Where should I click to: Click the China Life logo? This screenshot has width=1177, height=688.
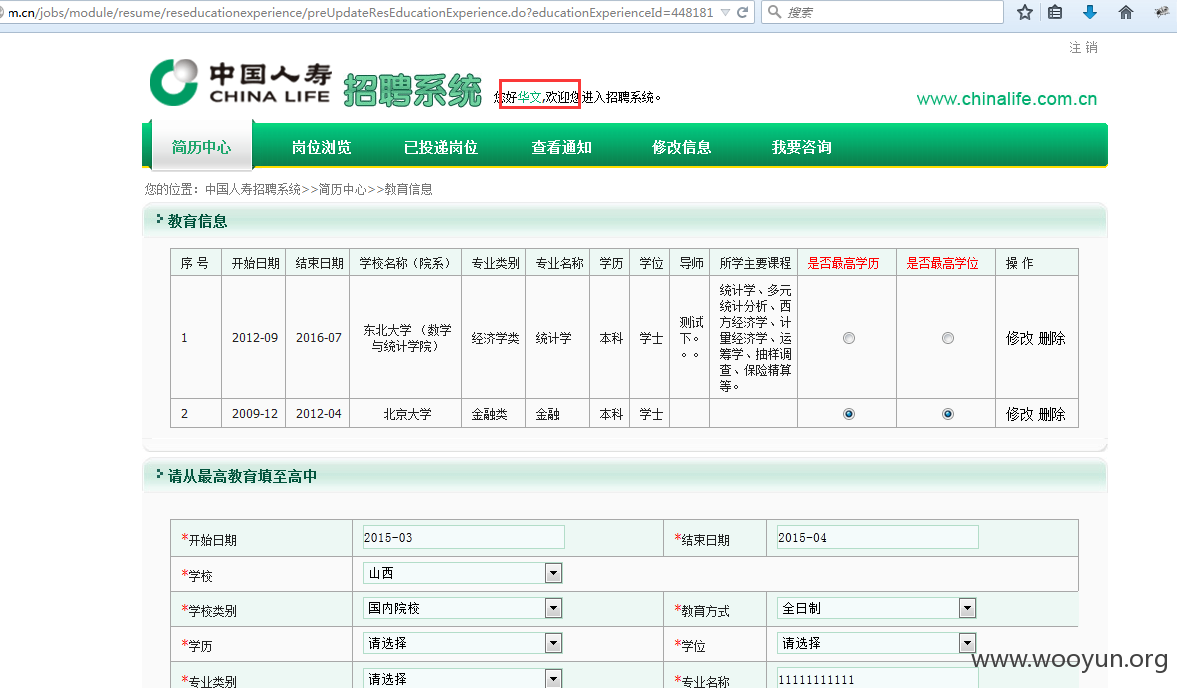pos(240,83)
